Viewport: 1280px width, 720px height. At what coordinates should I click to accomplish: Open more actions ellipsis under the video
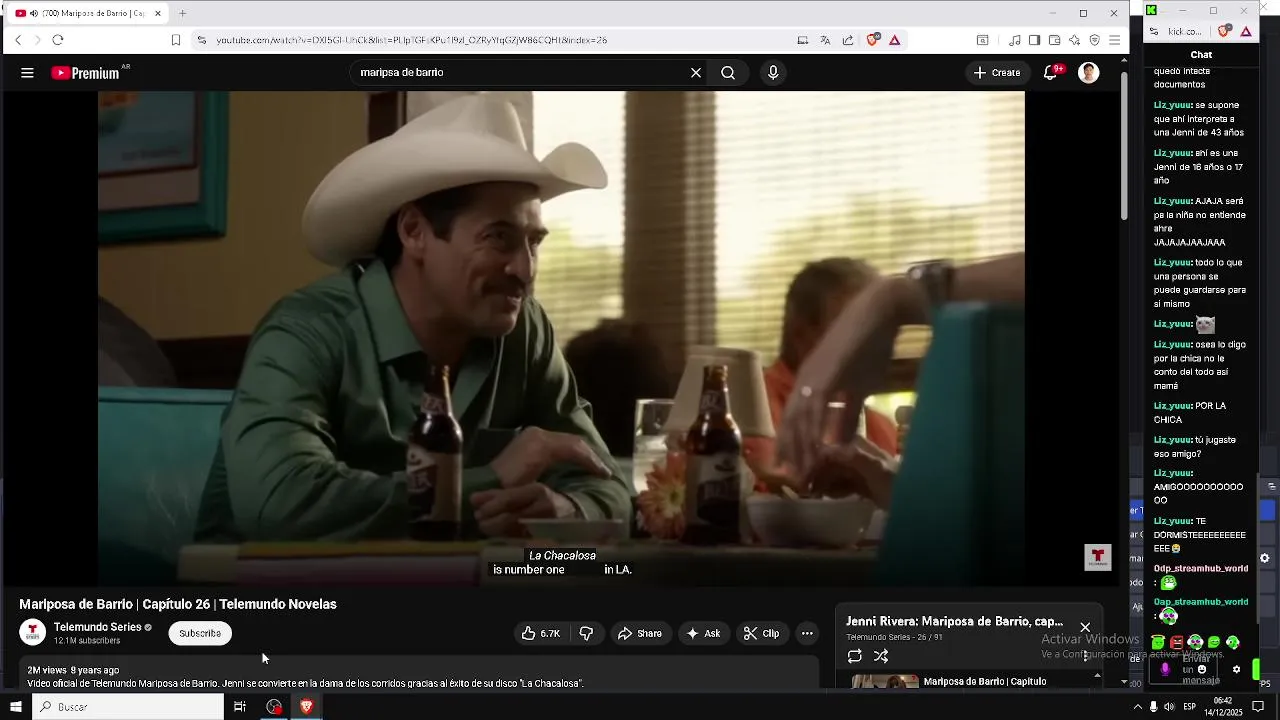(807, 633)
